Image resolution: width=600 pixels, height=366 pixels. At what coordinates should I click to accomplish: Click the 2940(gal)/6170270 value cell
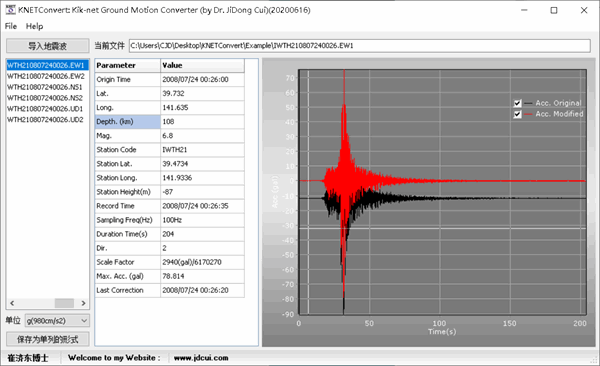click(202, 262)
